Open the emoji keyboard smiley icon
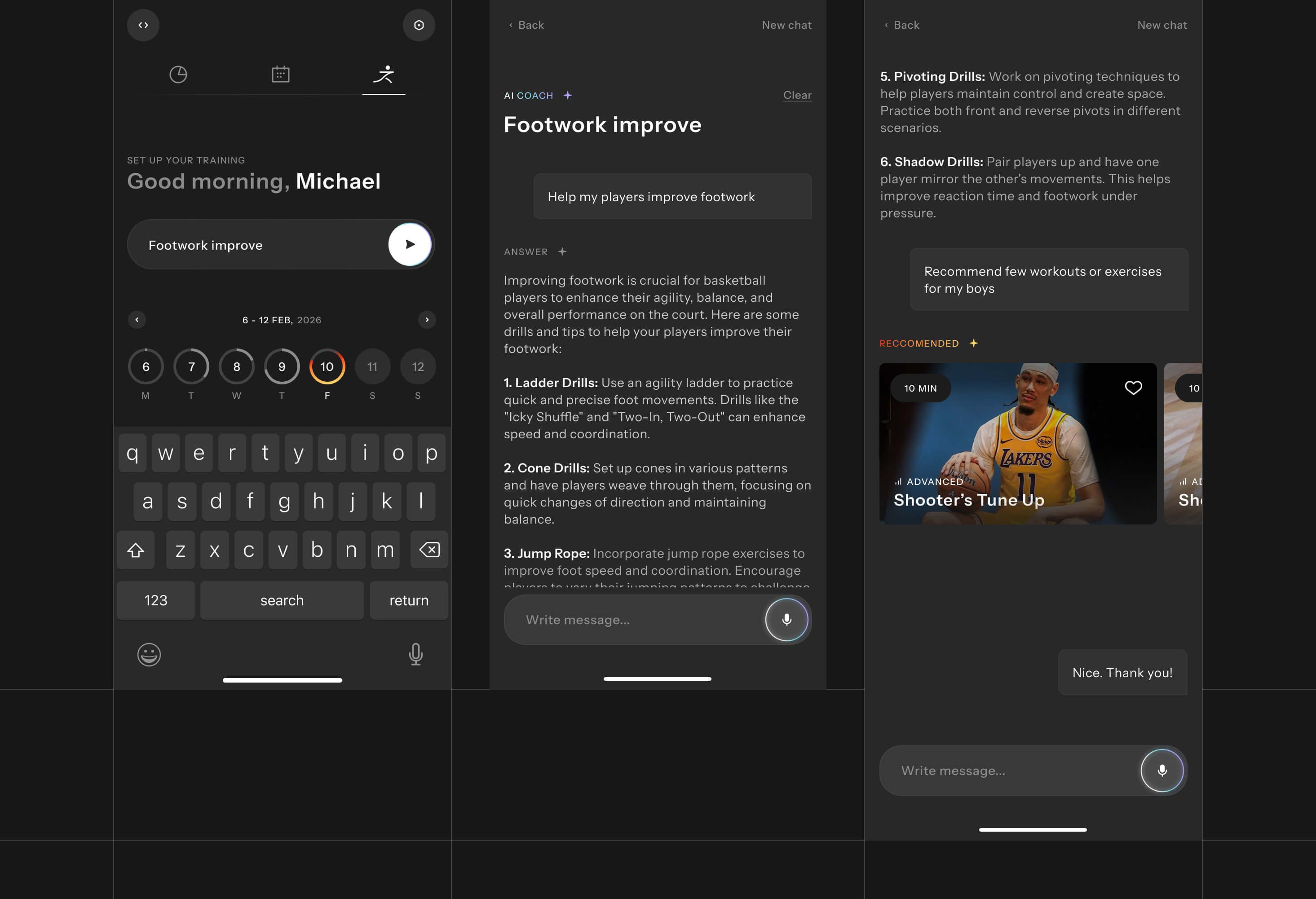Viewport: 1316px width, 899px height. click(x=149, y=654)
